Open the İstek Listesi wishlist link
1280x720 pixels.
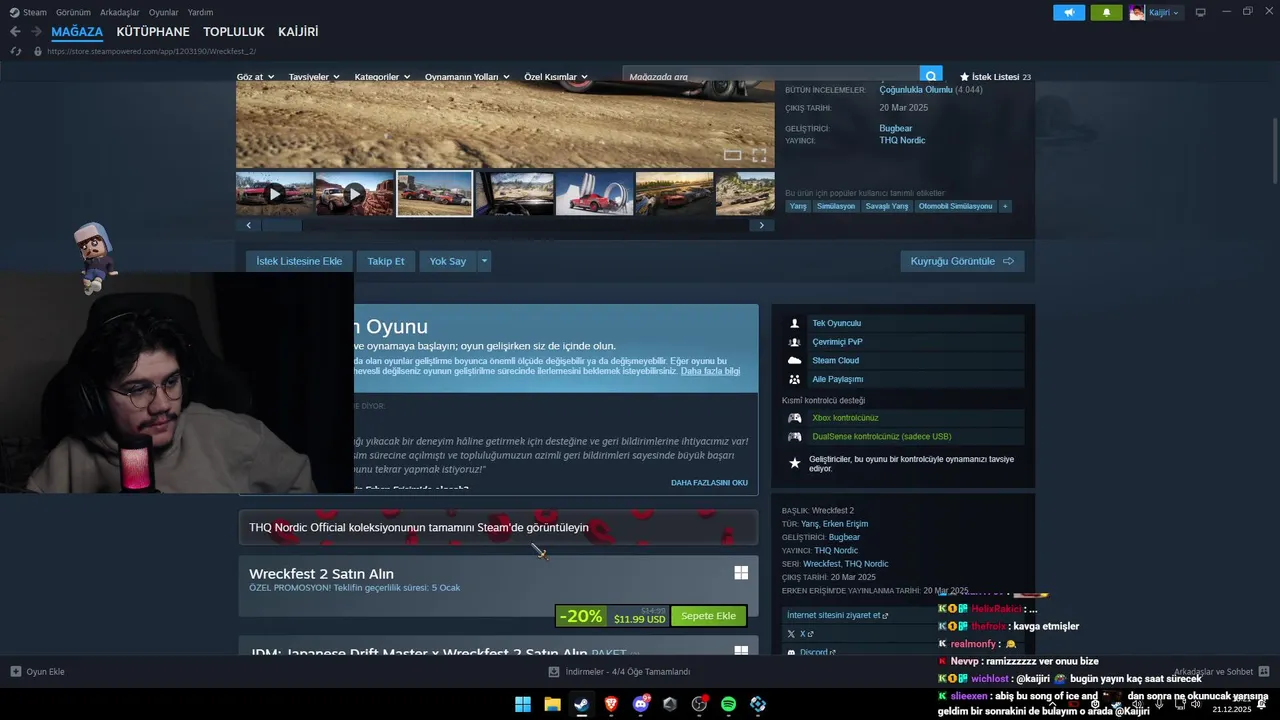995,76
